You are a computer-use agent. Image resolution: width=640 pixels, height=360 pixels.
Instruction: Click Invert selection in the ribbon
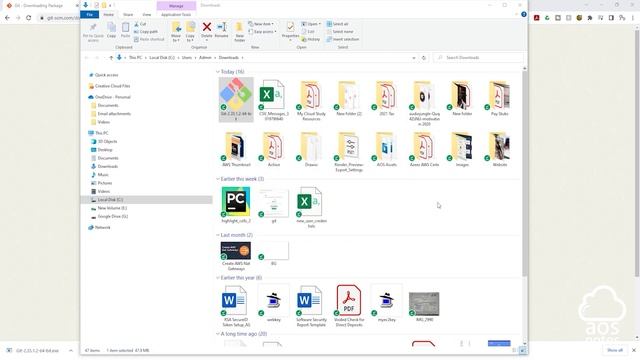point(343,39)
